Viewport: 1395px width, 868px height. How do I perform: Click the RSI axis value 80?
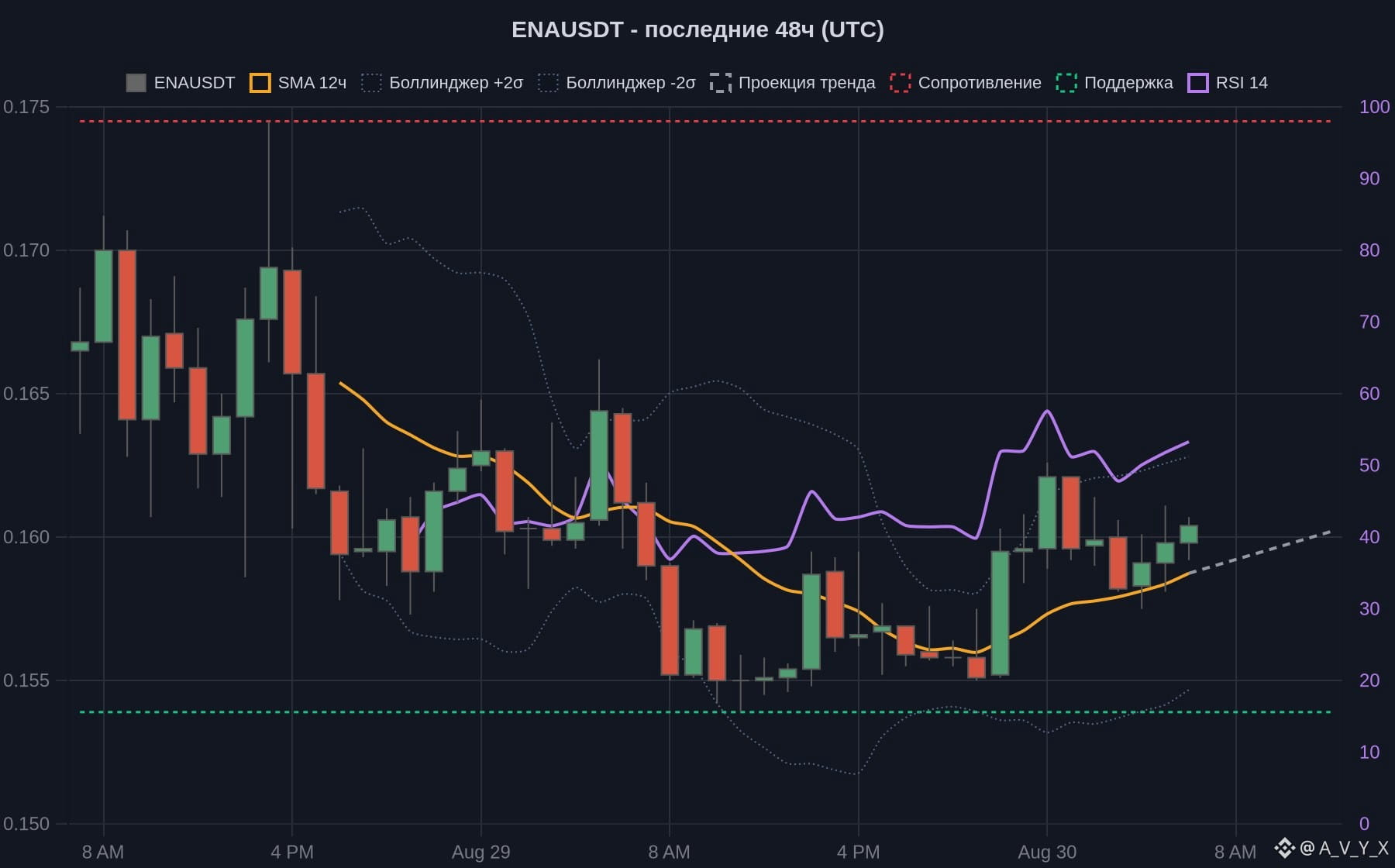pos(1369,250)
